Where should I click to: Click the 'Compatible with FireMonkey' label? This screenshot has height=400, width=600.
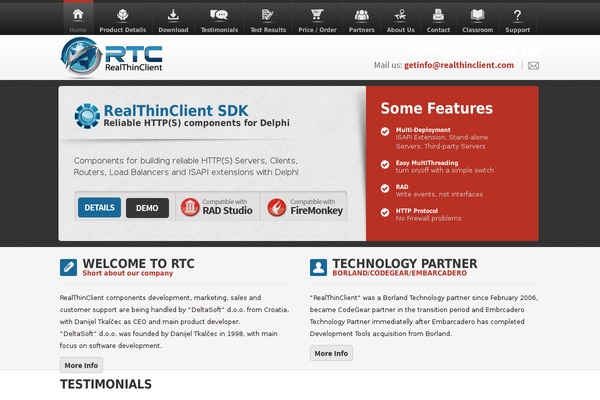pos(316,207)
